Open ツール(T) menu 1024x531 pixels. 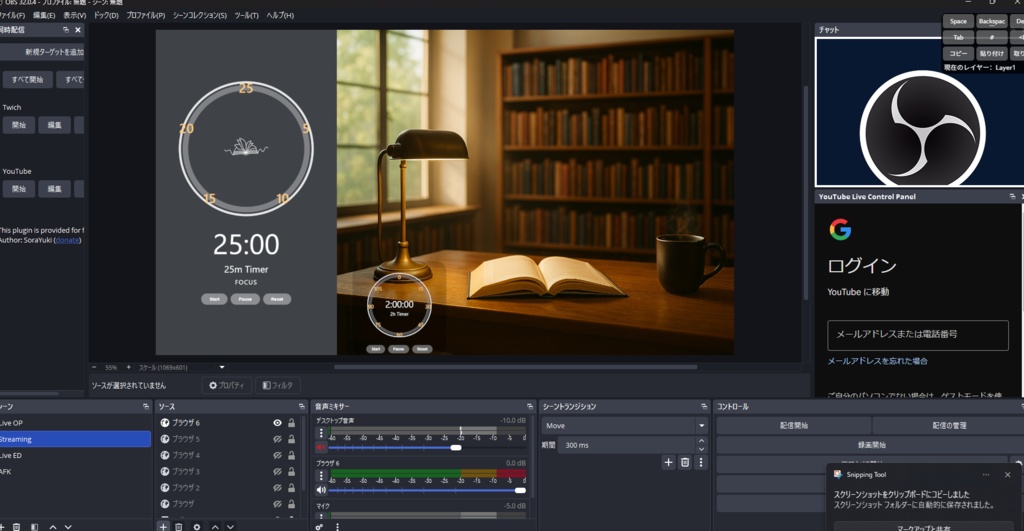tap(246, 15)
